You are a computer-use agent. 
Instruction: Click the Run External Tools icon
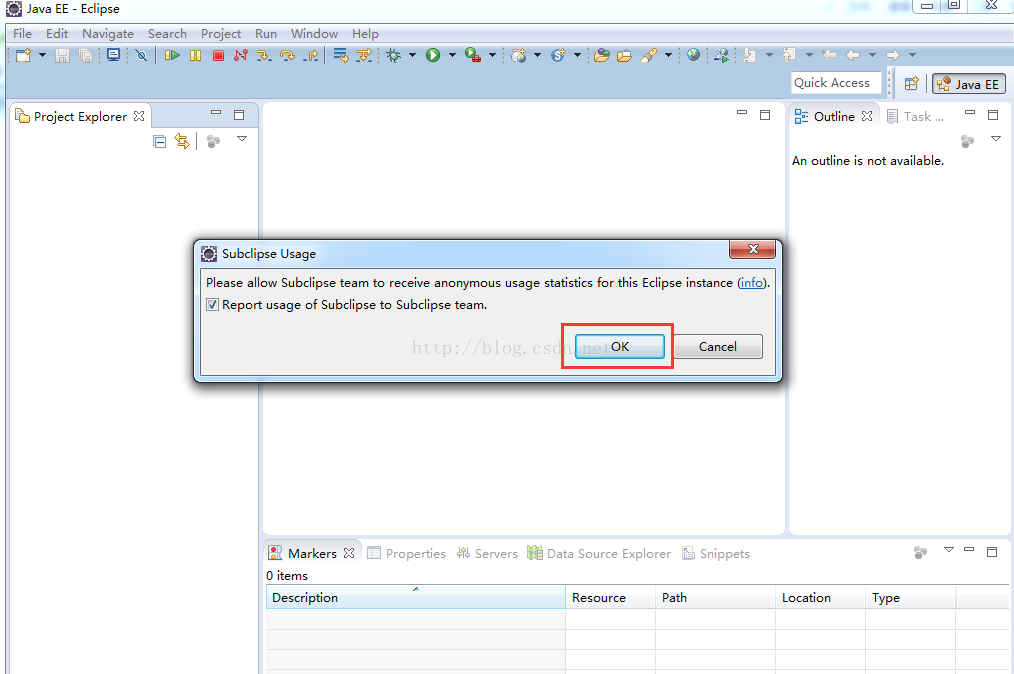(473, 56)
